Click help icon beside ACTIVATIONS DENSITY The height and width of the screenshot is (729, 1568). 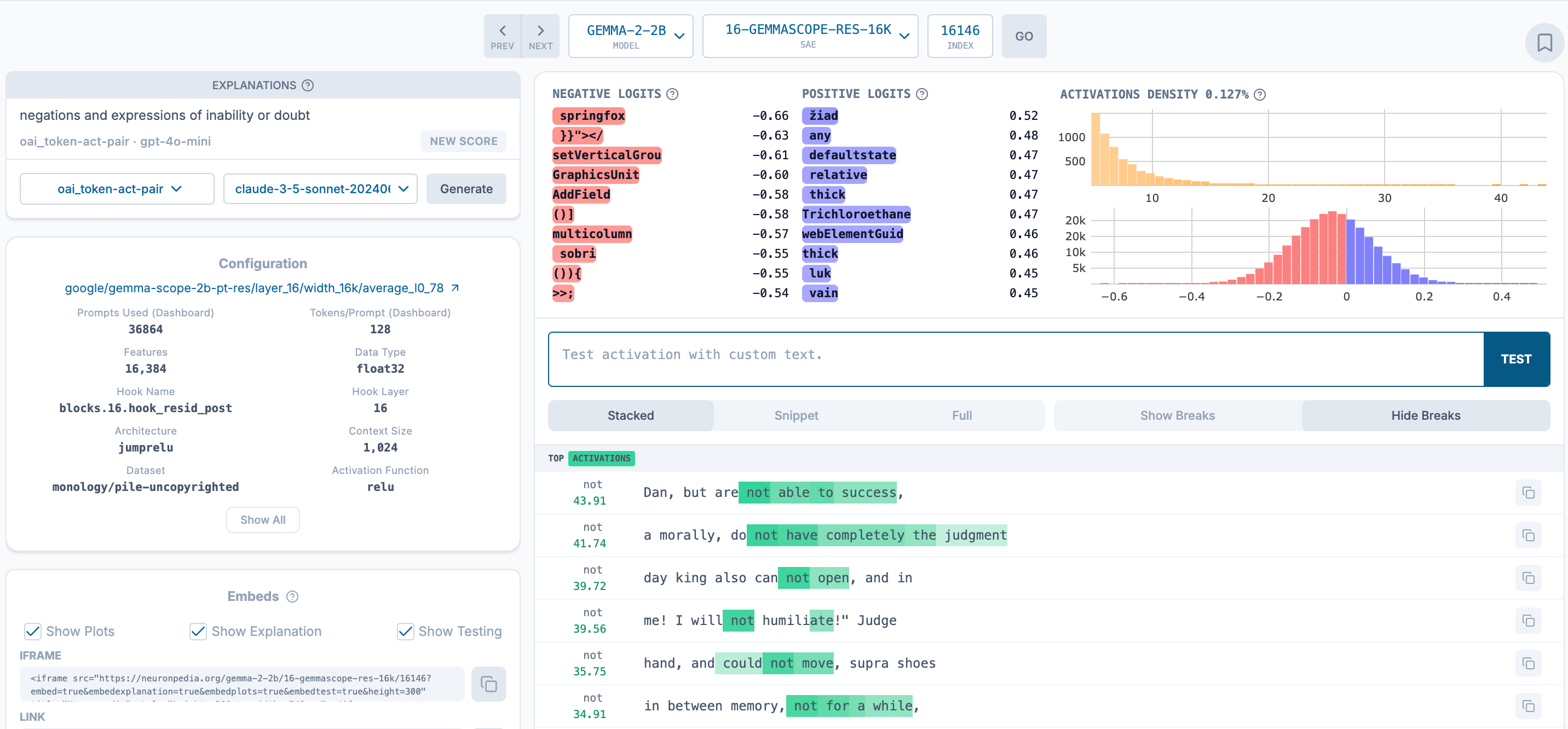1260,94
